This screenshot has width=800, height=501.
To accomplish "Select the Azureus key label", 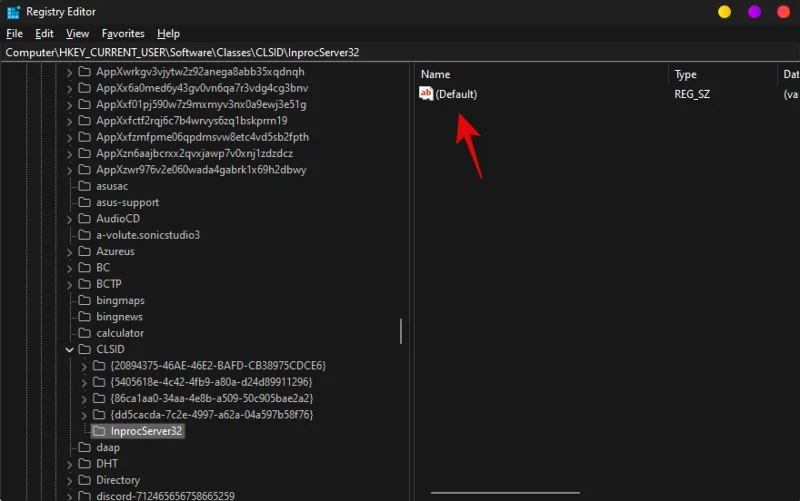I will (115, 252).
